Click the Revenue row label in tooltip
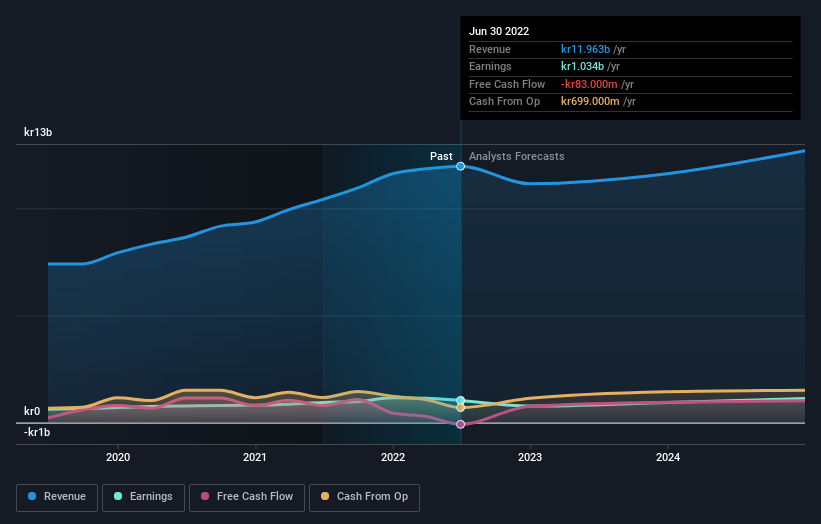The width and height of the screenshot is (821, 524). [490, 49]
